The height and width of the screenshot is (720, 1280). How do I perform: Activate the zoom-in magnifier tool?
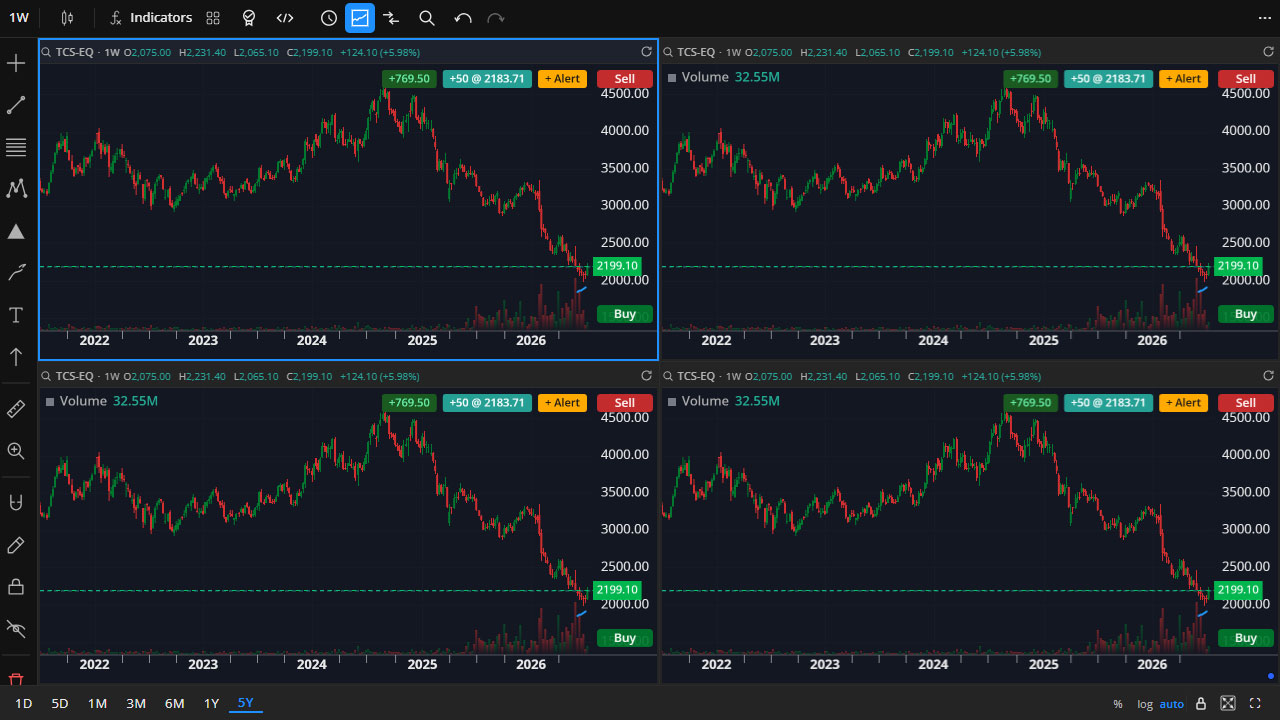[16, 451]
